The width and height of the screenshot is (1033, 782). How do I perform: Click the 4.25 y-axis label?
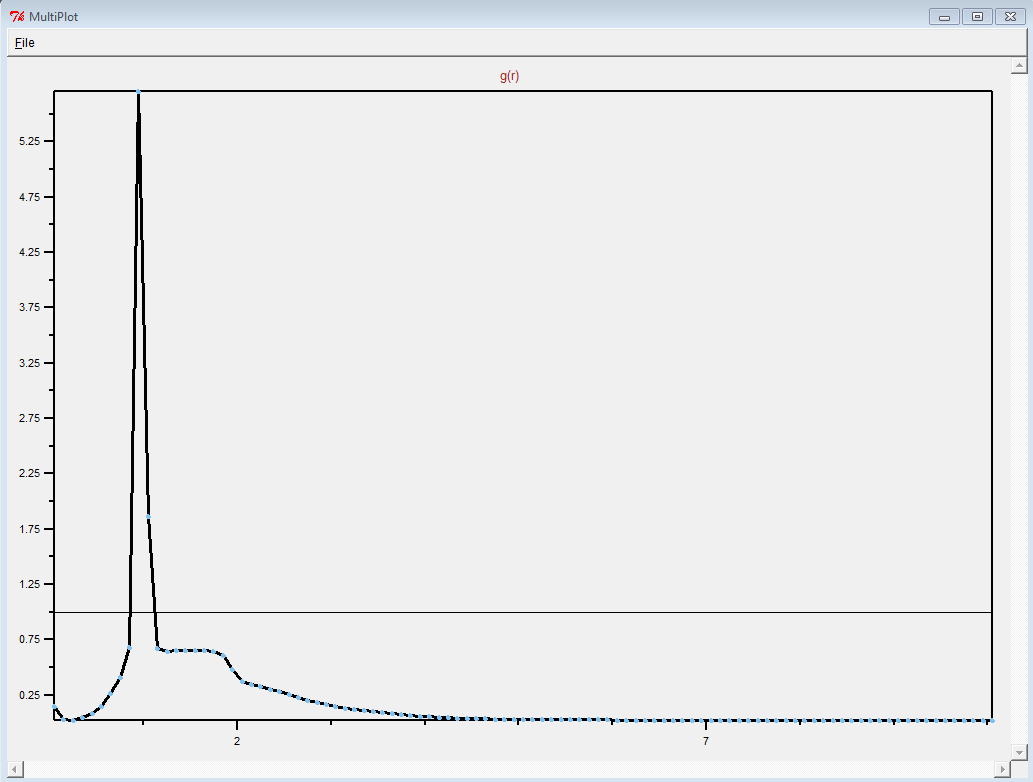(x=29, y=252)
